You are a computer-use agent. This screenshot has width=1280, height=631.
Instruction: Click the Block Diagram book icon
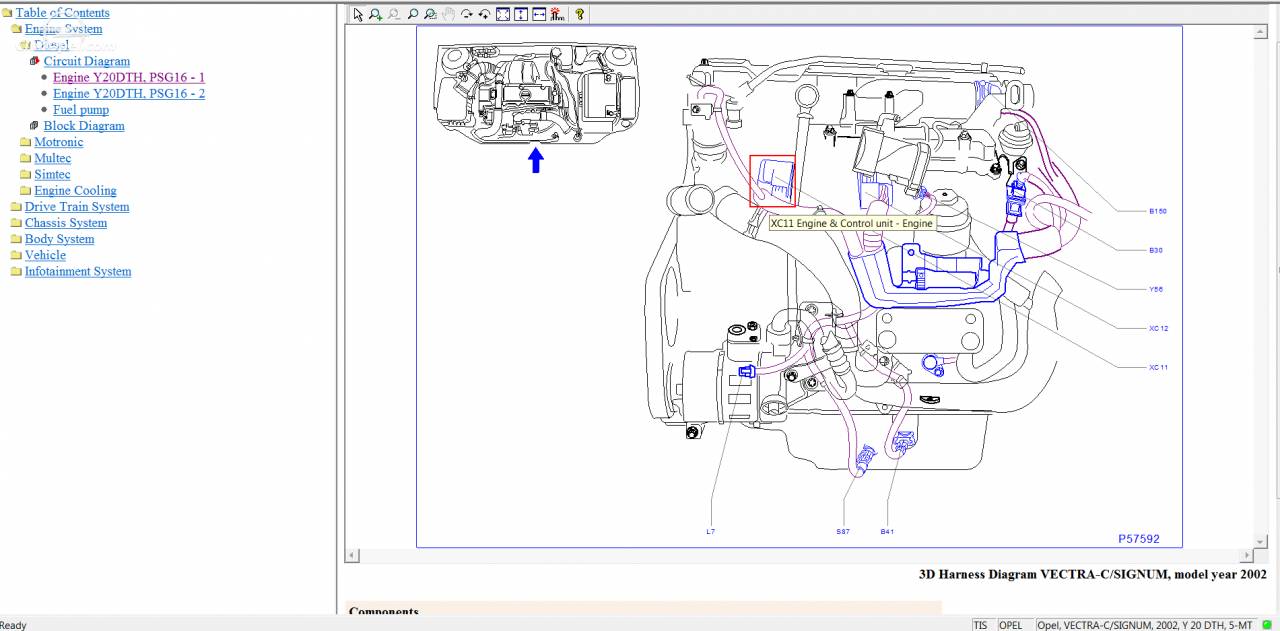click(x=35, y=126)
